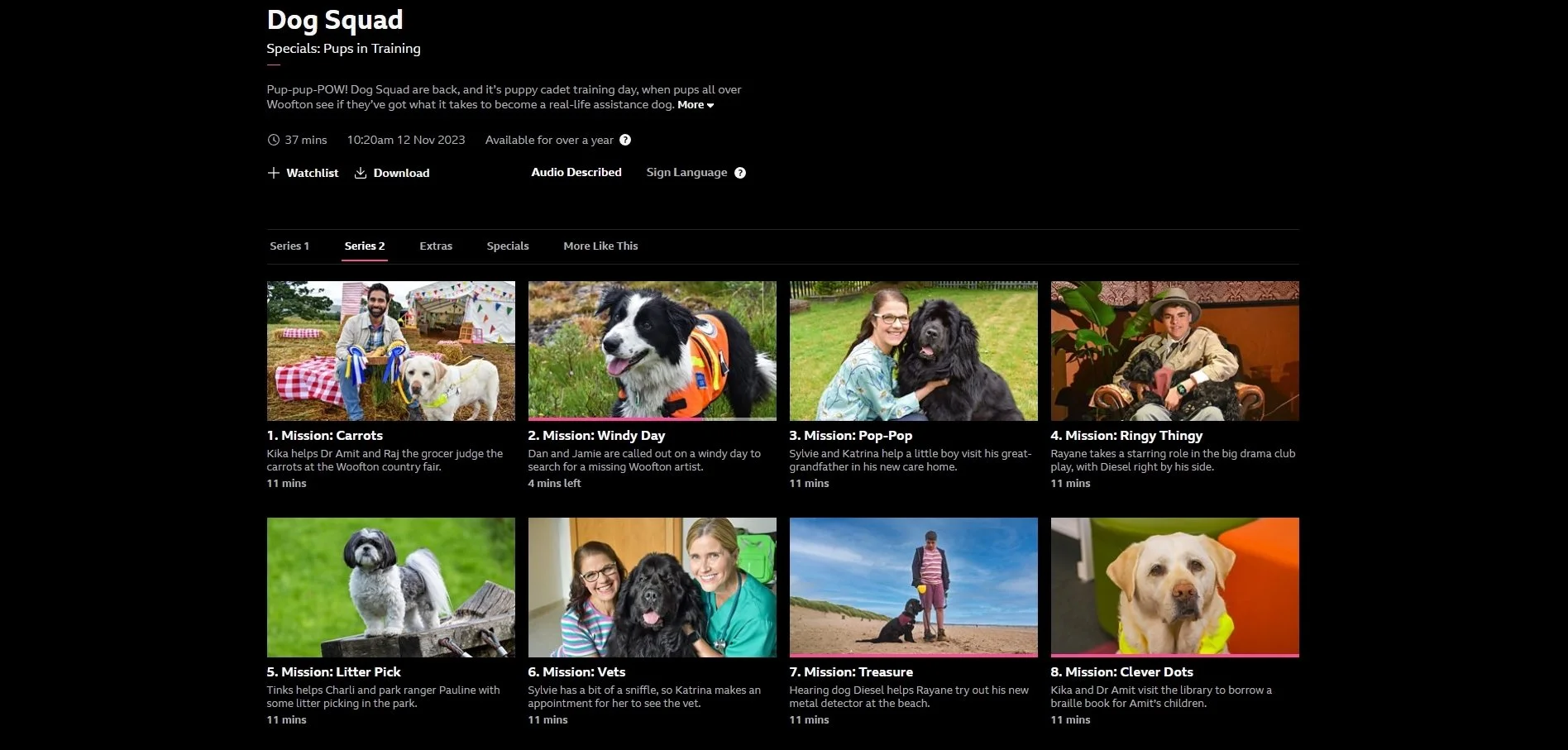Screen dimensions: 1568x750
Task: Switch to the Series 1 tab
Action: coord(289,246)
